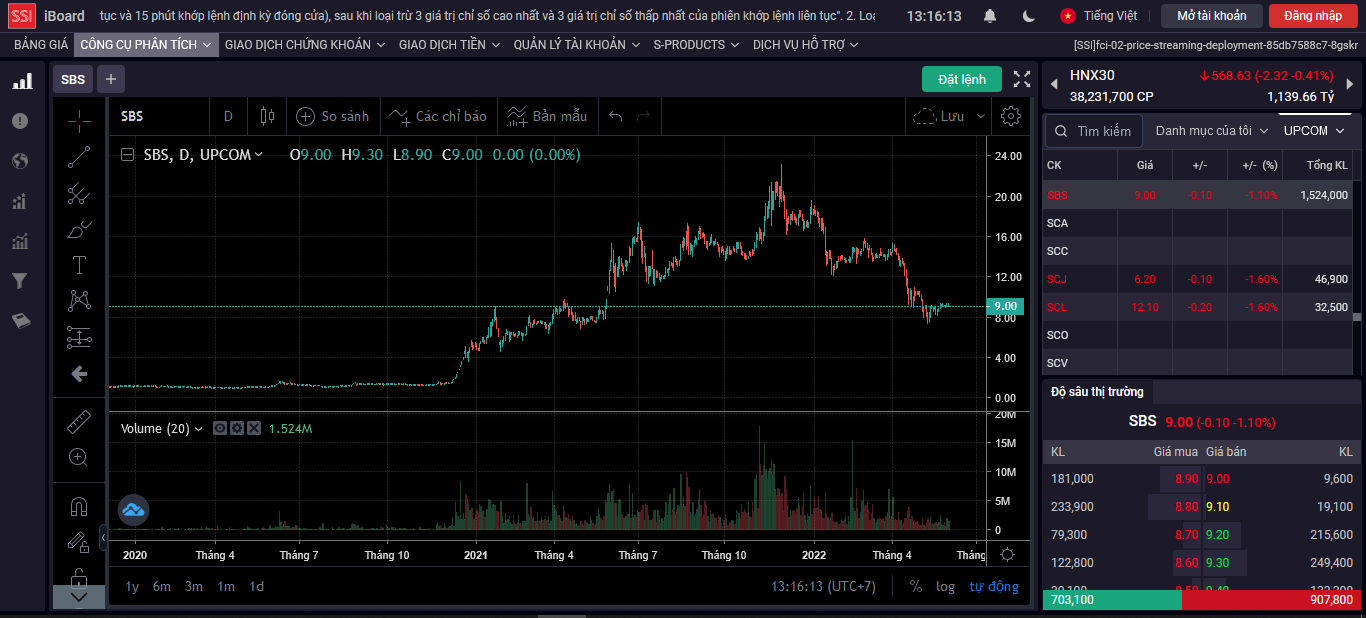Open Bản mẫu templates

click(547, 116)
